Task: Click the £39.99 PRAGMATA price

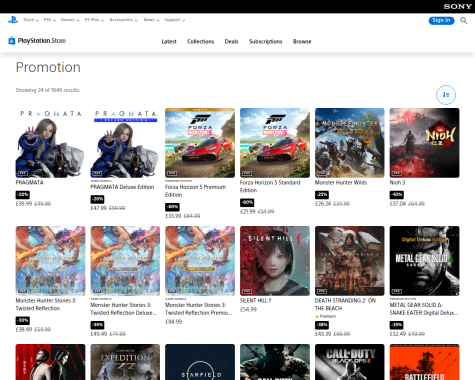Action: (x=24, y=204)
